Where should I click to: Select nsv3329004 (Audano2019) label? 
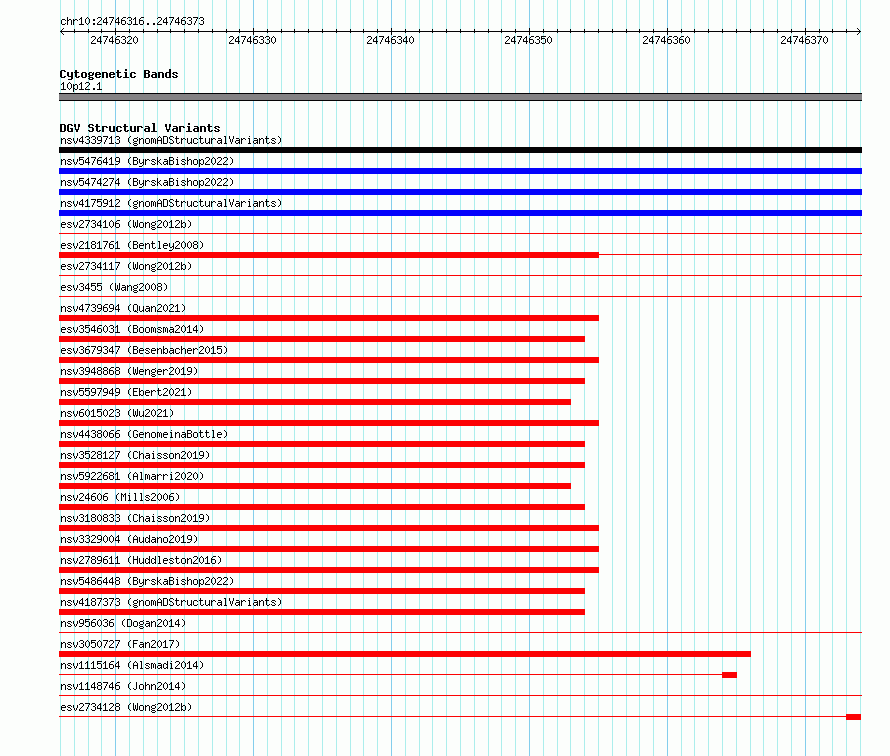point(129,539)
